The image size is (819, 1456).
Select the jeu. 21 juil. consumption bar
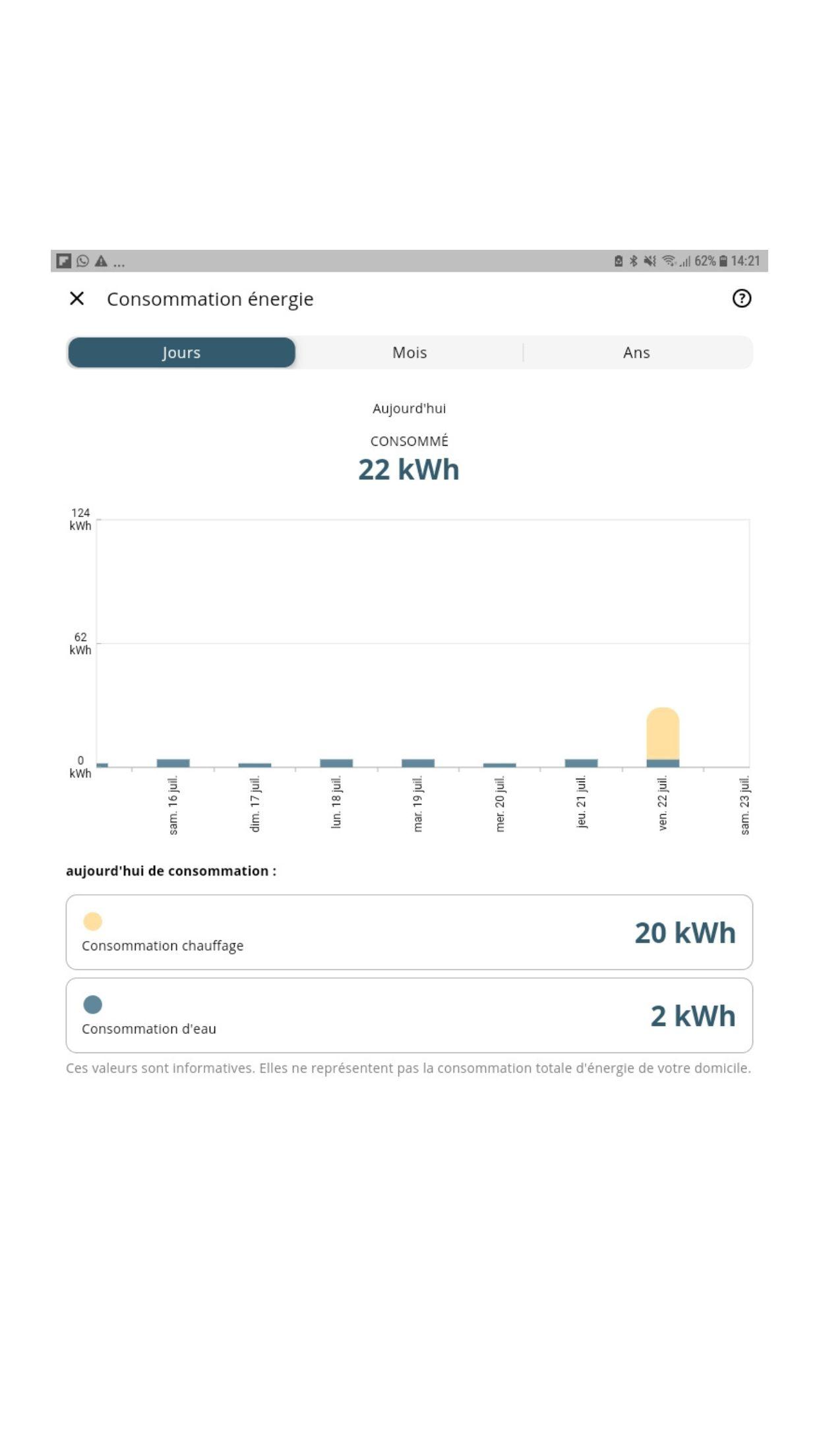tap(581, 763)
